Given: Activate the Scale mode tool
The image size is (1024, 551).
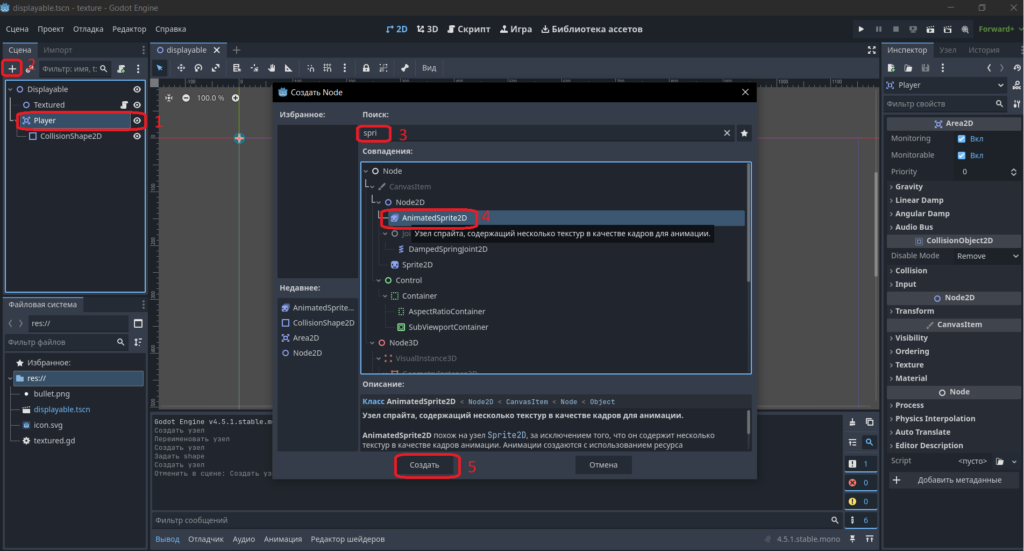Looking at the screenshot, I should pyautogui.click(x=216, y=68).
